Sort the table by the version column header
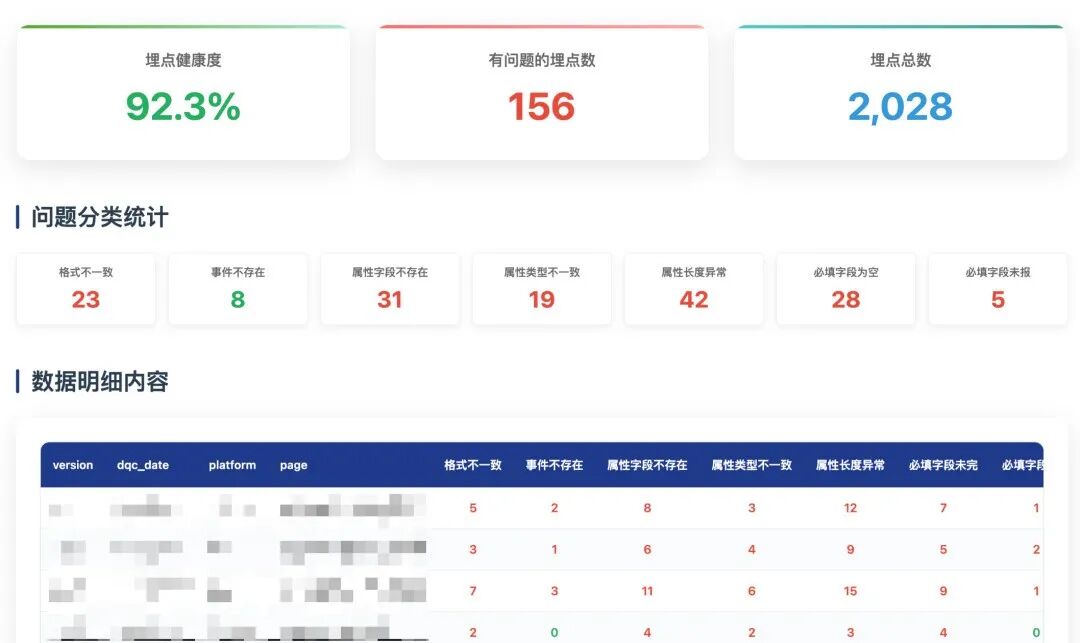 (72, 465)
